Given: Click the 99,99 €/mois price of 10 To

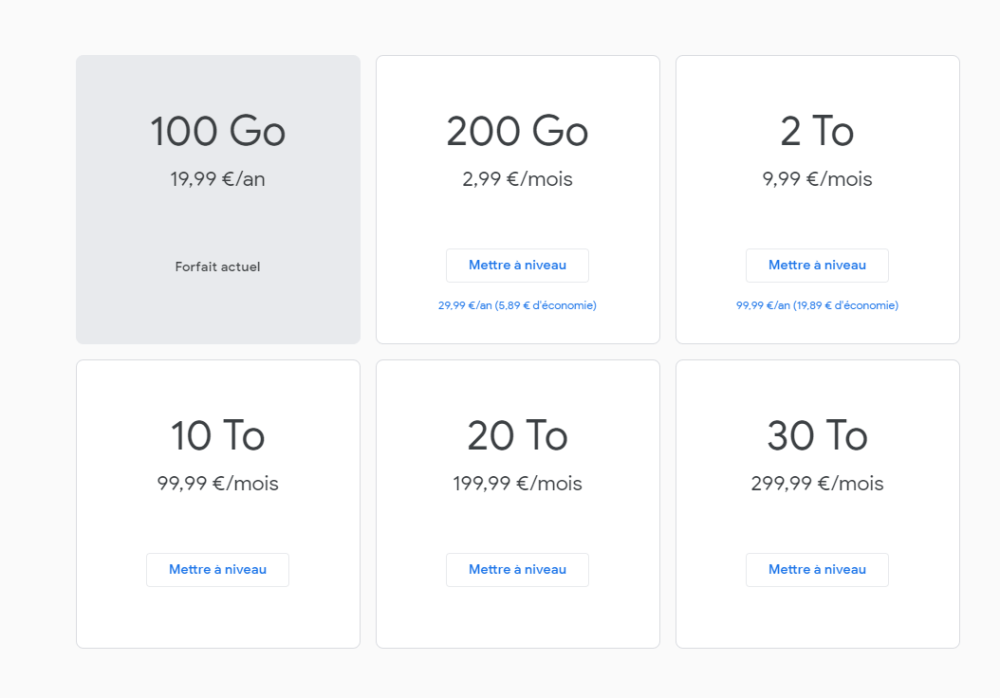Looking at the screenshot, I should coord(218,484).
